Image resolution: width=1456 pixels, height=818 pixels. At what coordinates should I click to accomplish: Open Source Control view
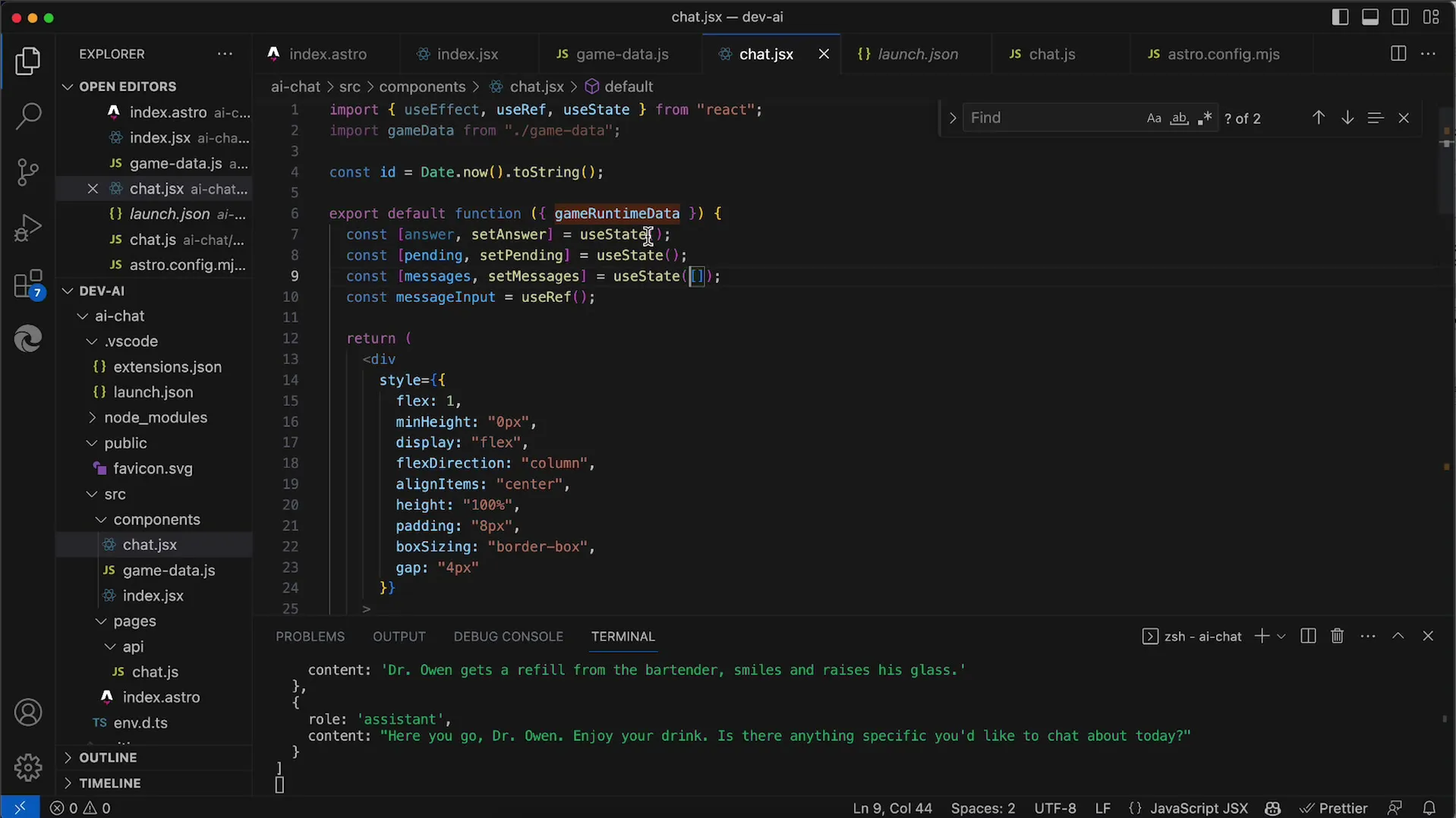(28, 172)
